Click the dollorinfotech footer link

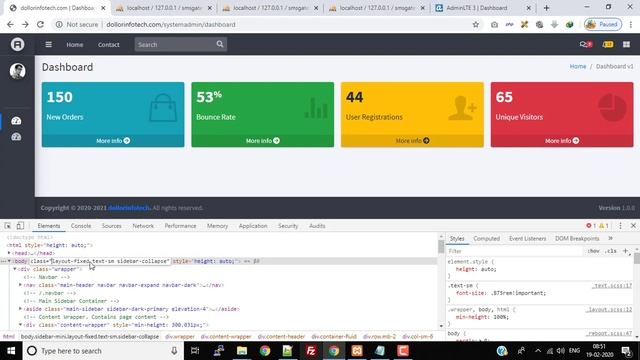tap(129, 208)
